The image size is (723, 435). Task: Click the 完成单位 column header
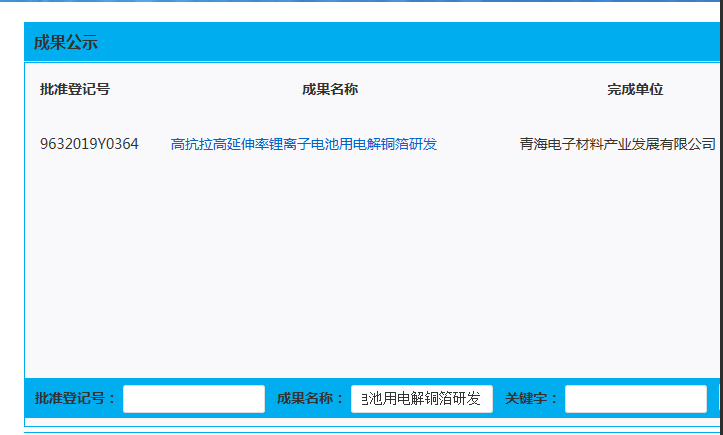point(635,89)
